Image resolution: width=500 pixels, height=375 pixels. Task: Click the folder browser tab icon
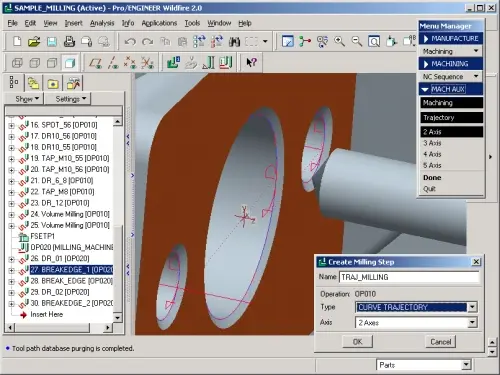(33, 83)
